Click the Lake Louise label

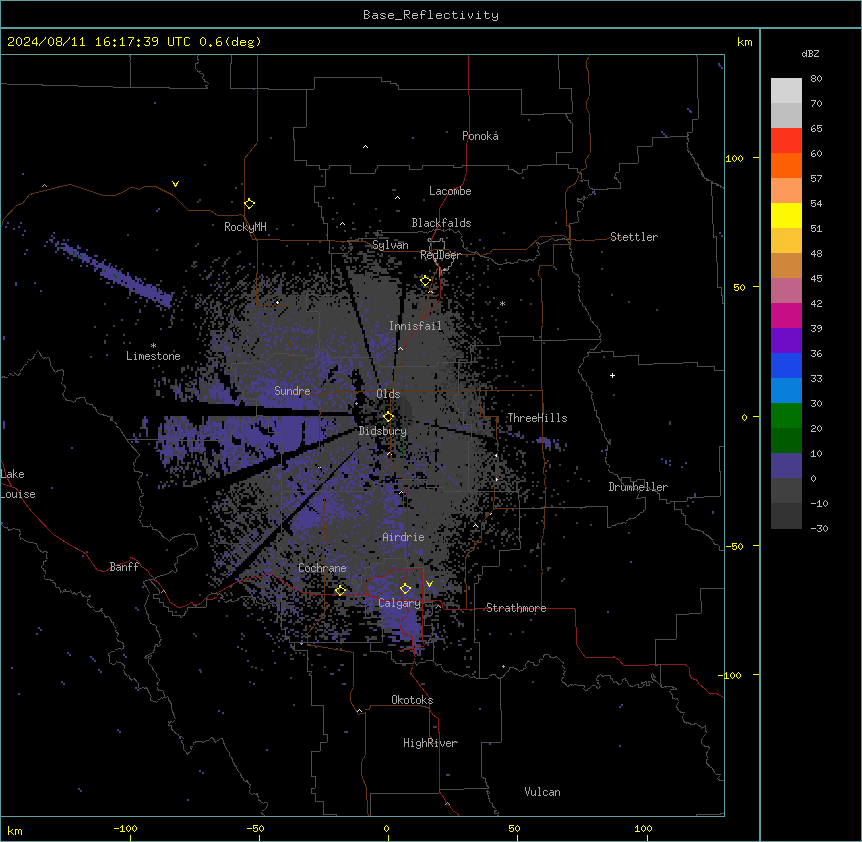[18, 484]
